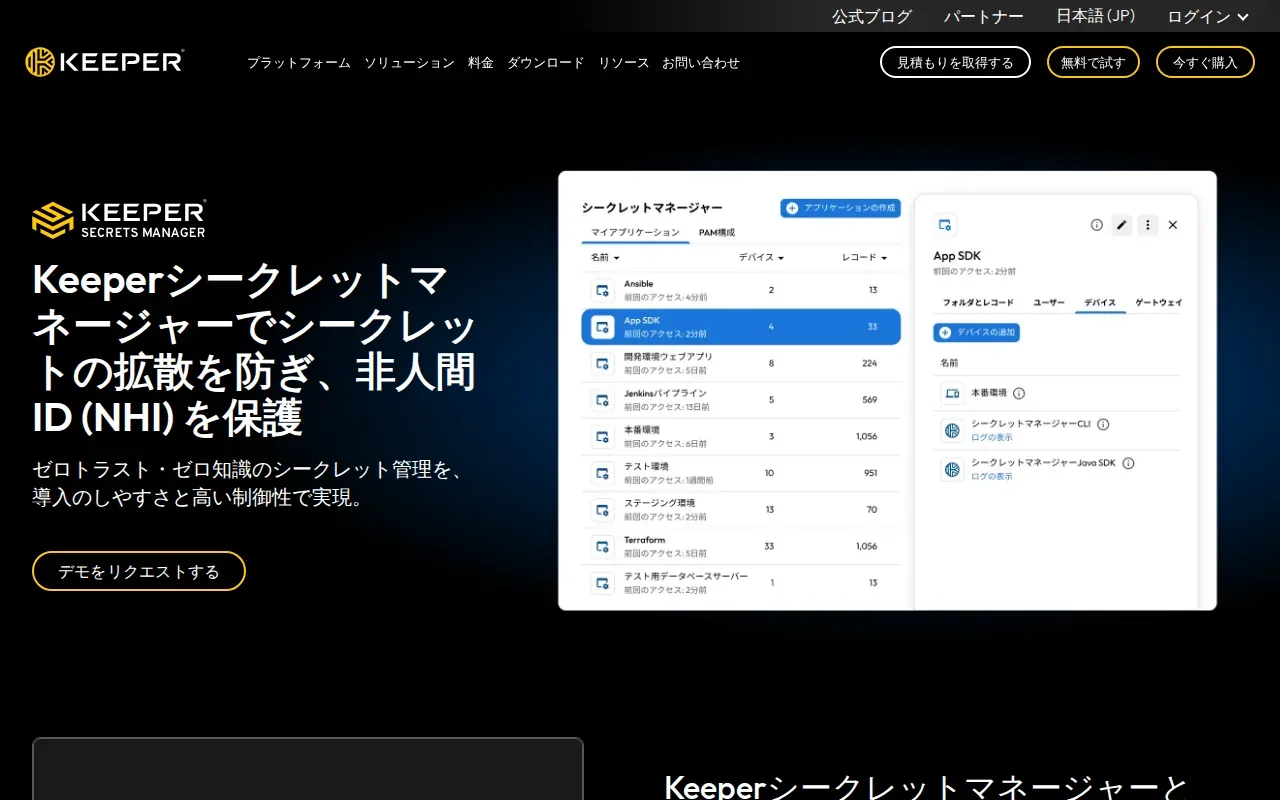Click the デバイスの追加 button
Screen dimensions: 1280x800
[x=976, y=332]
